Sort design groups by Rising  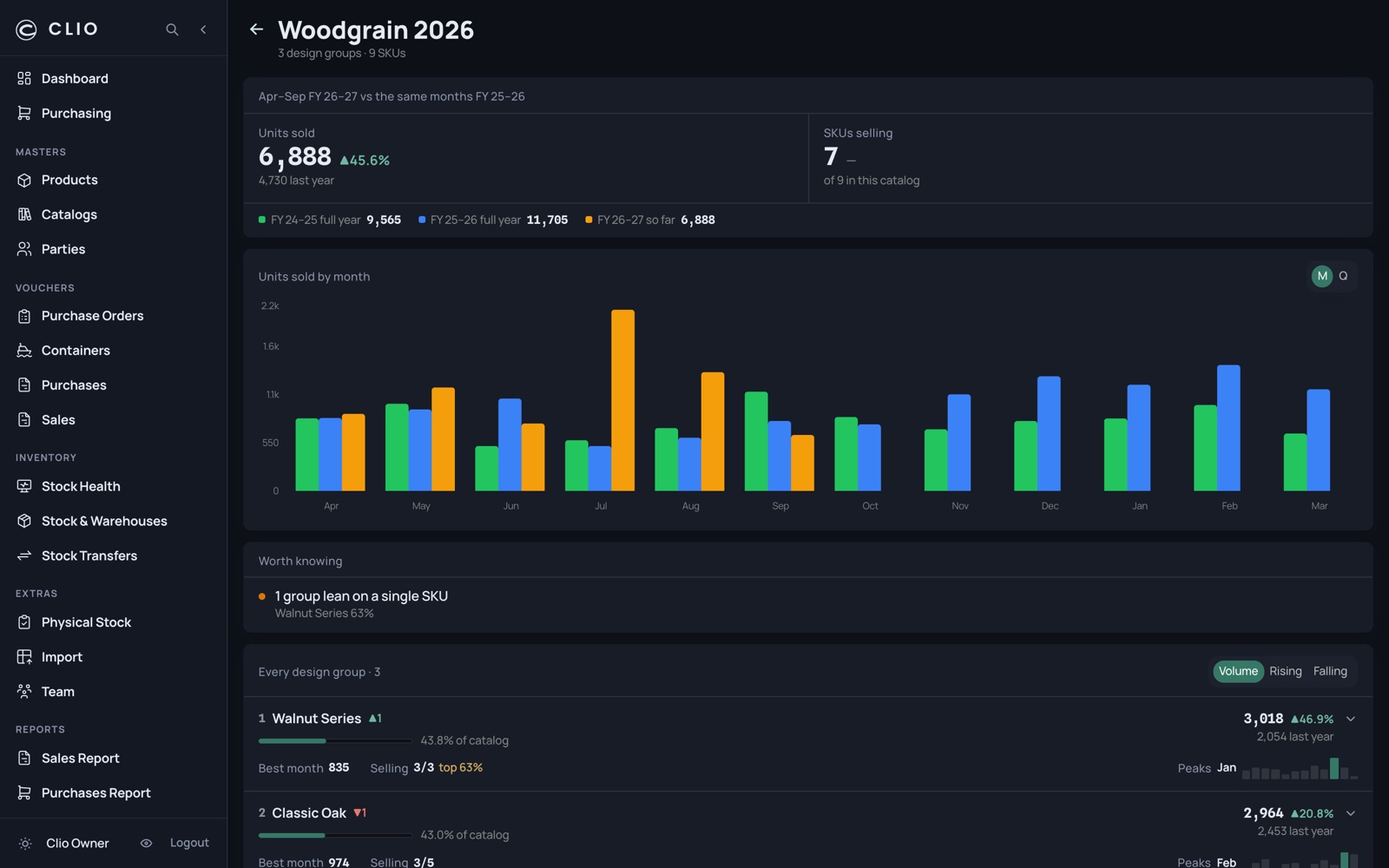pyautogui.click(x=1286, y=672)
